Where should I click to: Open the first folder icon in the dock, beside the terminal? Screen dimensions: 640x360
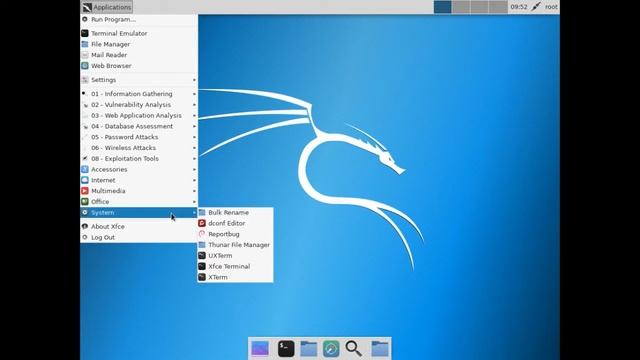[x=309, y=349]
